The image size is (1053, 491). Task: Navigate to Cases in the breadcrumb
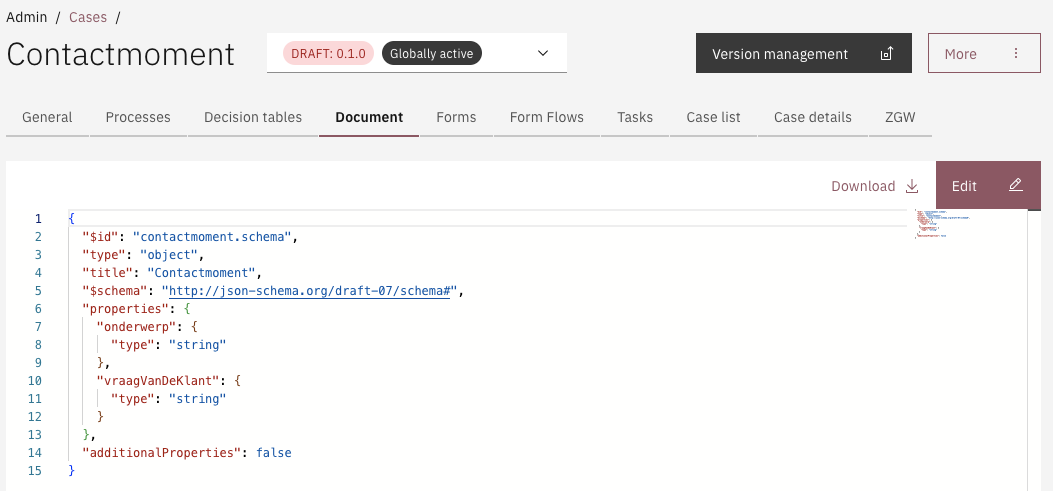coord(87,17)
